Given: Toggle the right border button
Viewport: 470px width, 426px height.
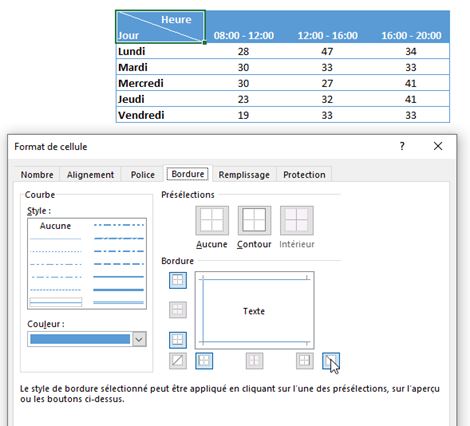Looking at the screenshot, I should click(305, 361).
